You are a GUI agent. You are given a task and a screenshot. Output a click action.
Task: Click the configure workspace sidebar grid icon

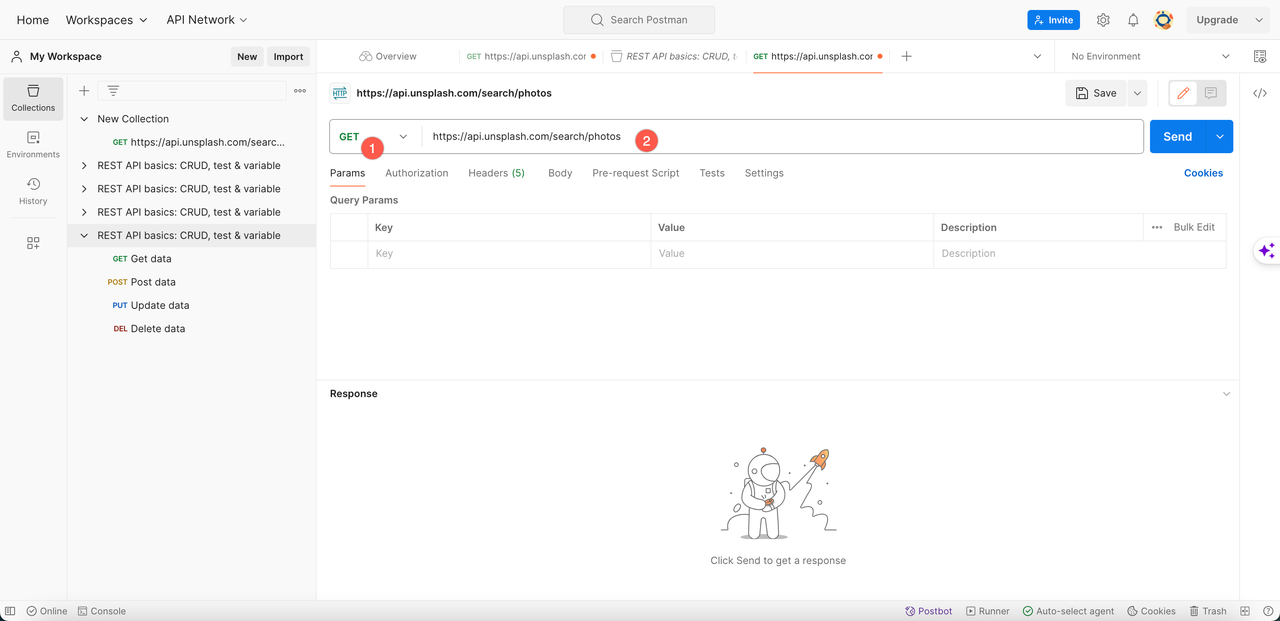(x=33, y=243)
